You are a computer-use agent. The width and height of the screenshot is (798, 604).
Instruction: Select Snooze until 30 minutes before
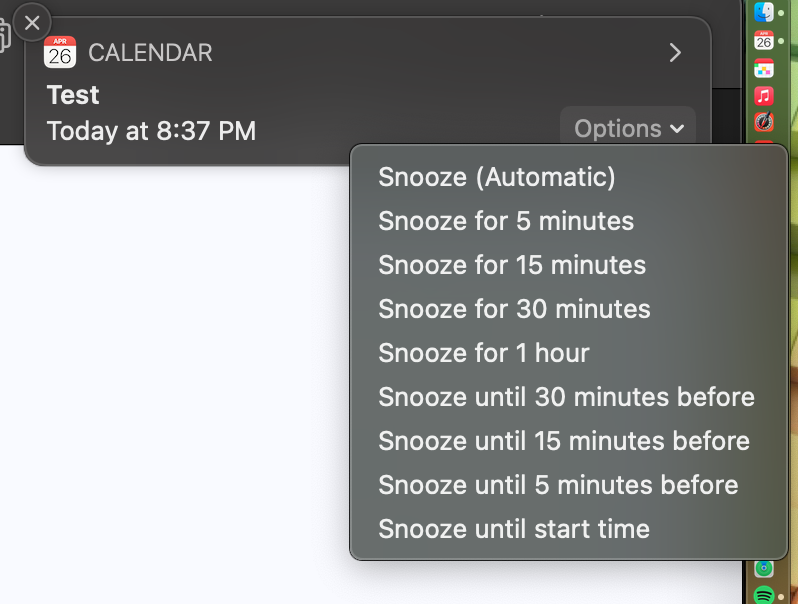click(x=566, y=397)
